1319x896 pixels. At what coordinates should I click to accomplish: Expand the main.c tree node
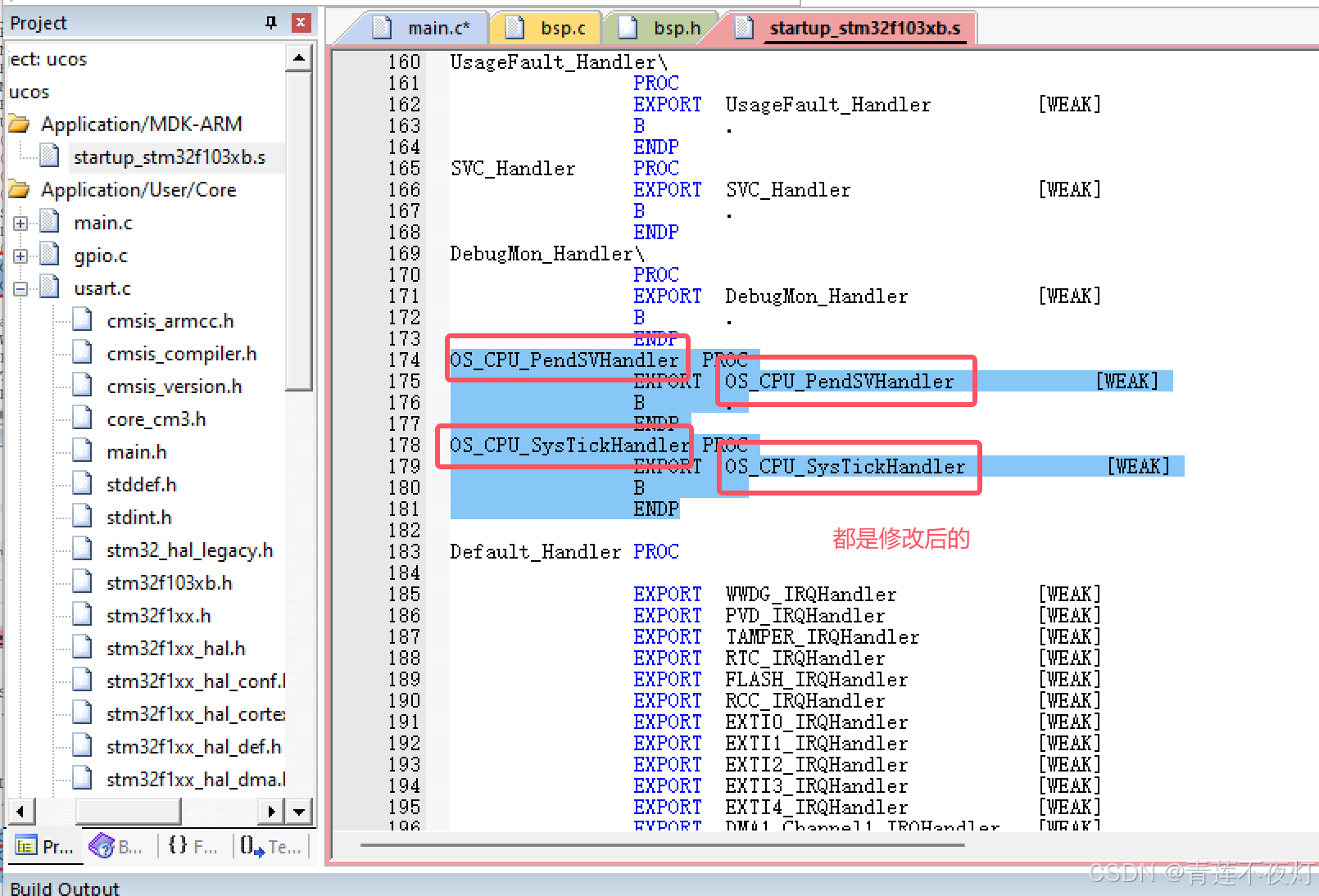20,222
